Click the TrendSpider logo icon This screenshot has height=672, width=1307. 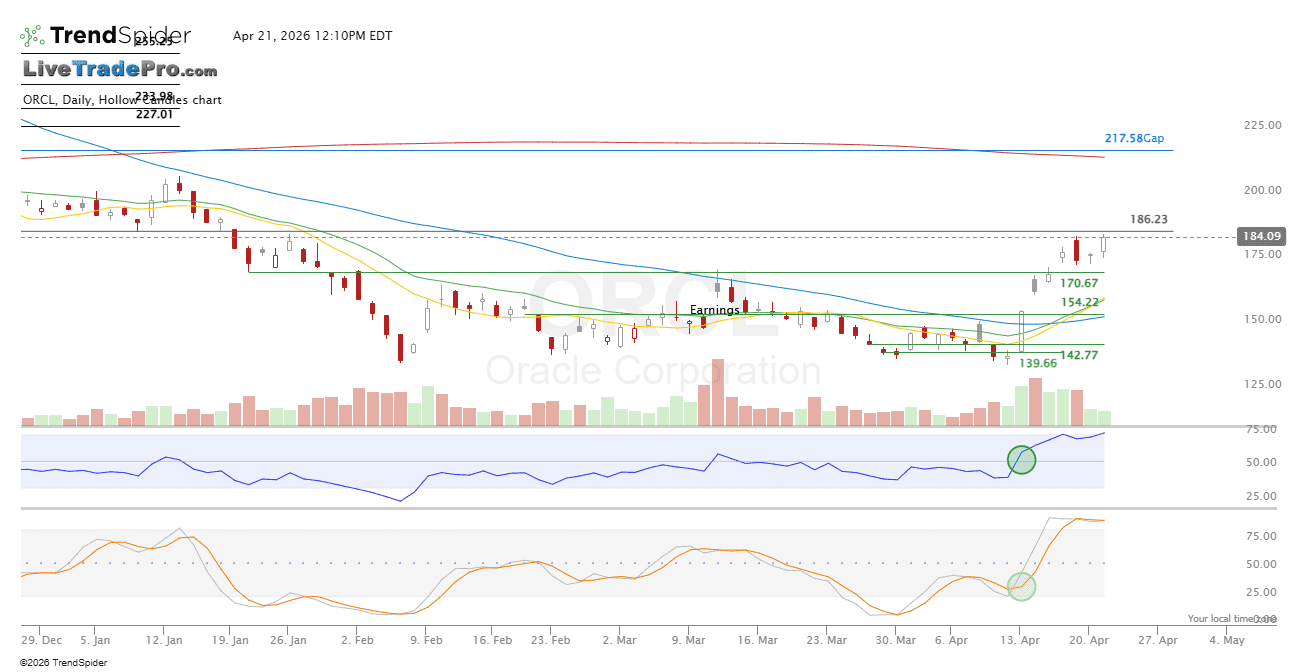pos(32,36)
